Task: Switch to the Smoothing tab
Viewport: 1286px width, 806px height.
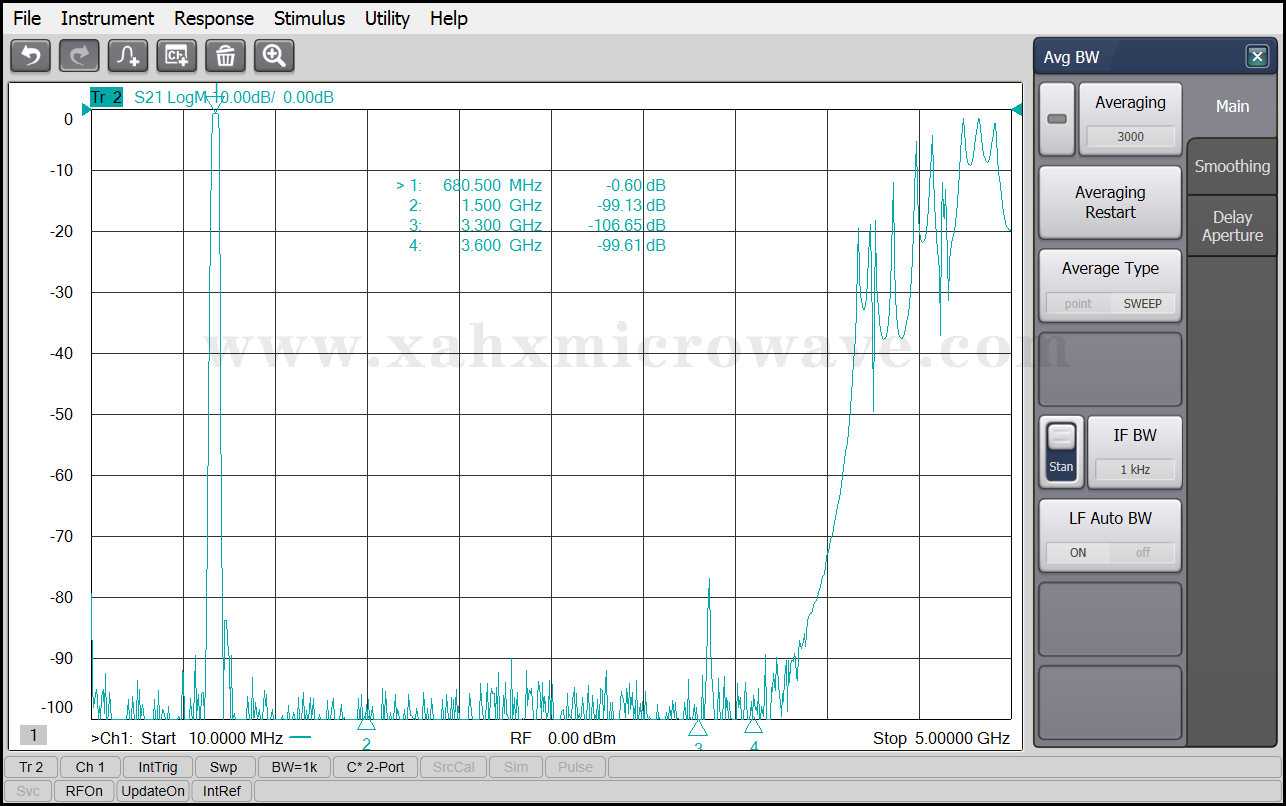Action: [1232, 167]
